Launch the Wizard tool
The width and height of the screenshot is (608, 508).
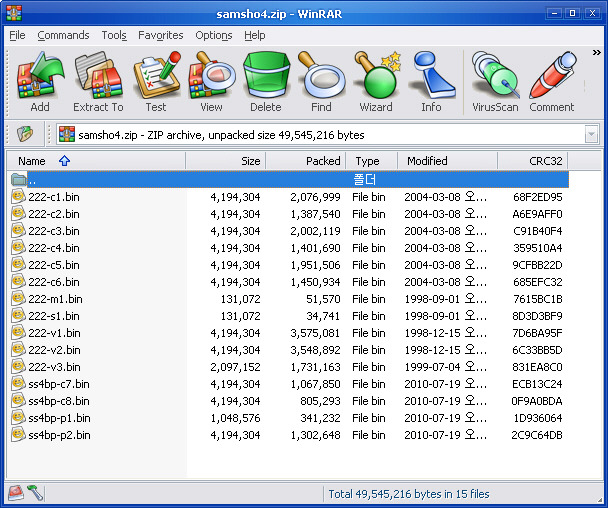pos(376,81)
